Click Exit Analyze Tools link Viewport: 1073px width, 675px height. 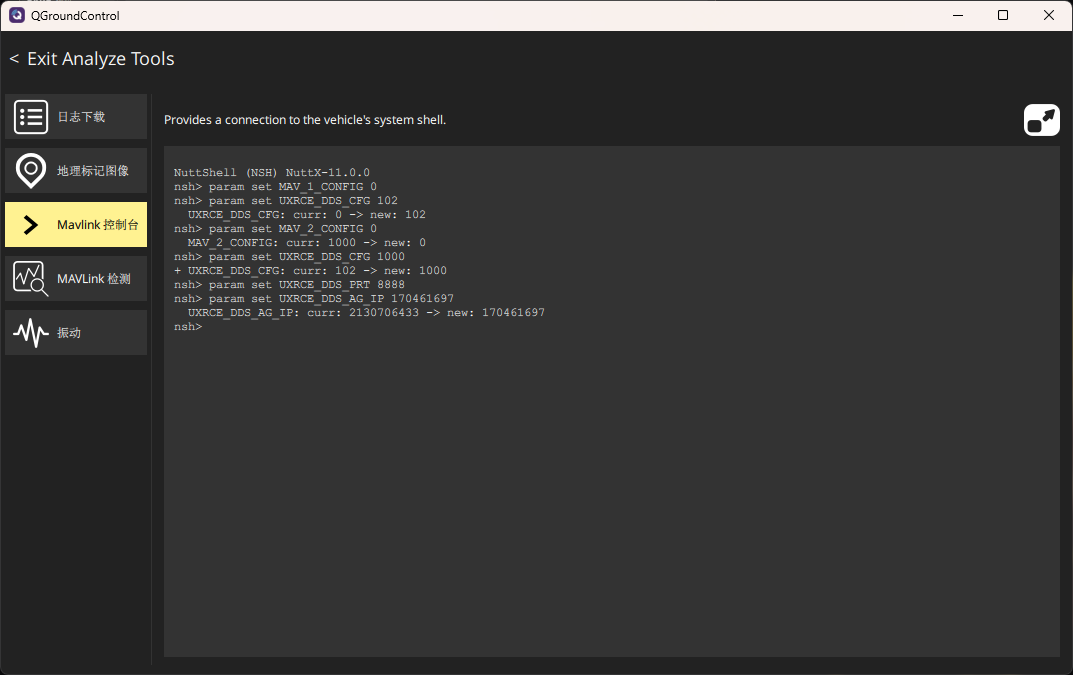(x=101, y=59)
